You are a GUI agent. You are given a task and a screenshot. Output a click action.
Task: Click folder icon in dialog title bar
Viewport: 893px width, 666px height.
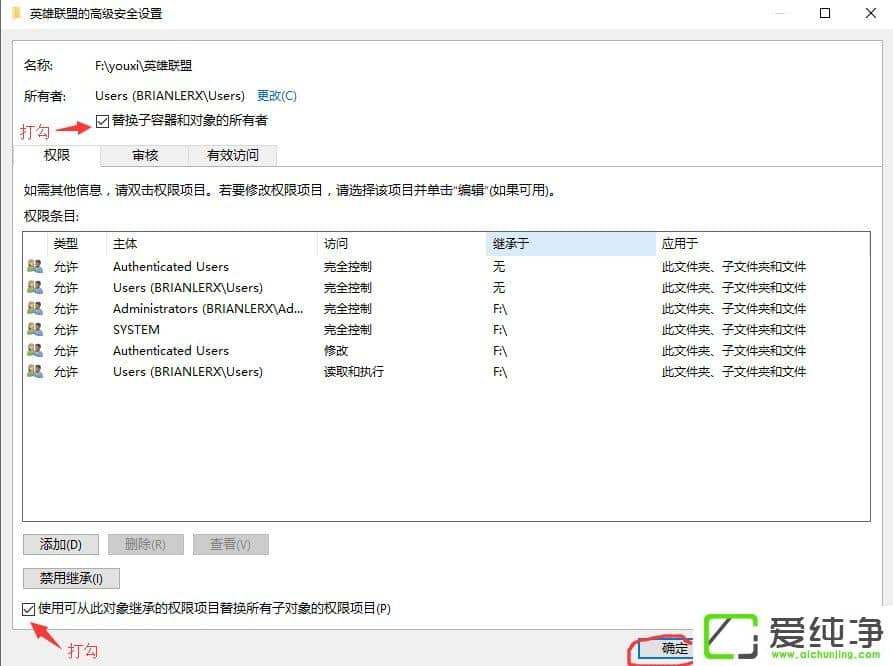point(14,13)
